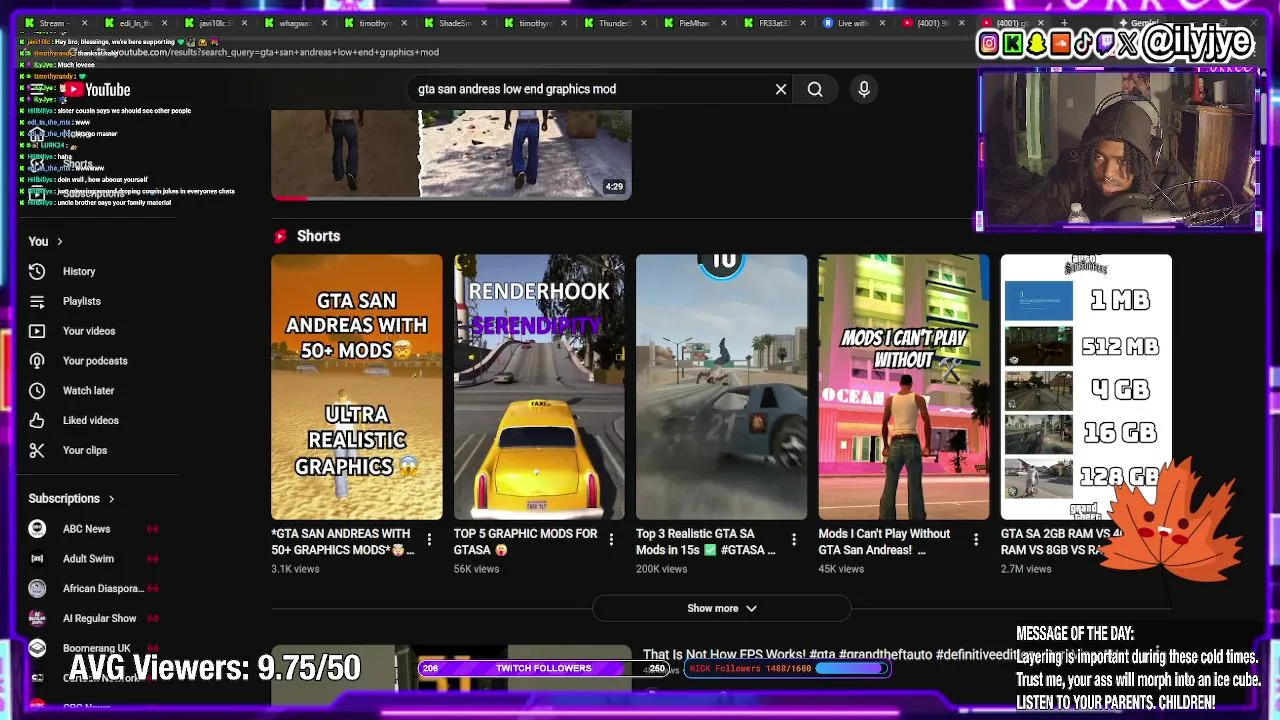Open the ULTRA REALISTIC GRAPHICS short thumbnail
This screenshot has height=720, width=1280.
coord(357,387)
